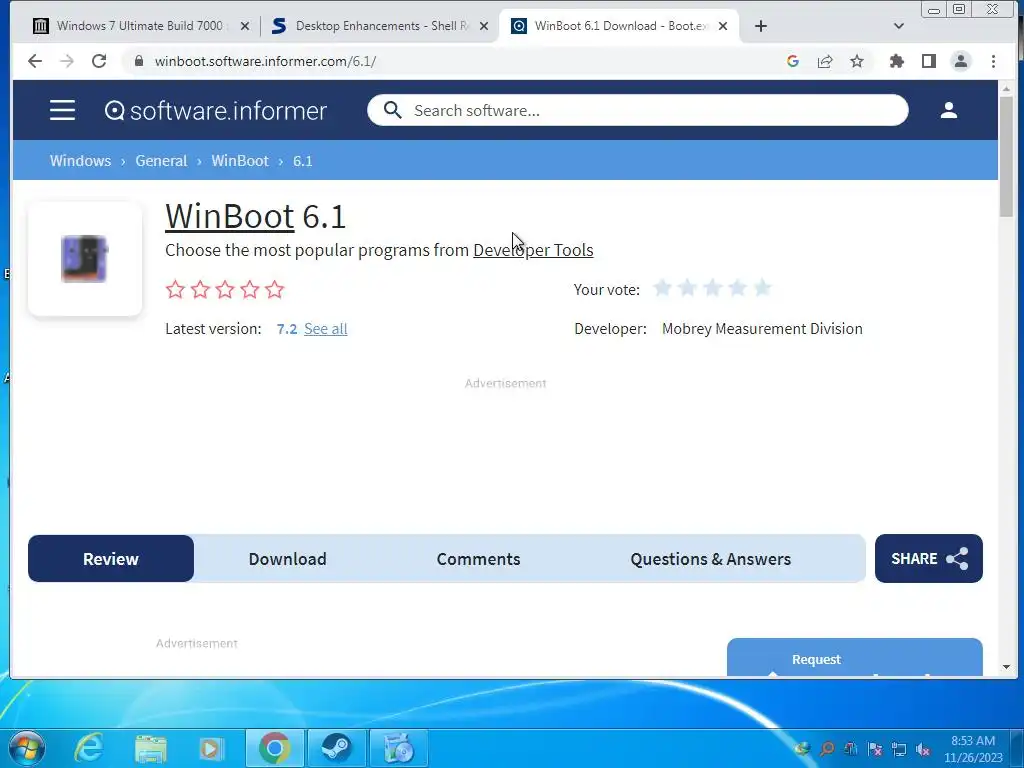Open the See all versions link
The height and width of the screenshot is (768, 1024).
coord(325,328)
